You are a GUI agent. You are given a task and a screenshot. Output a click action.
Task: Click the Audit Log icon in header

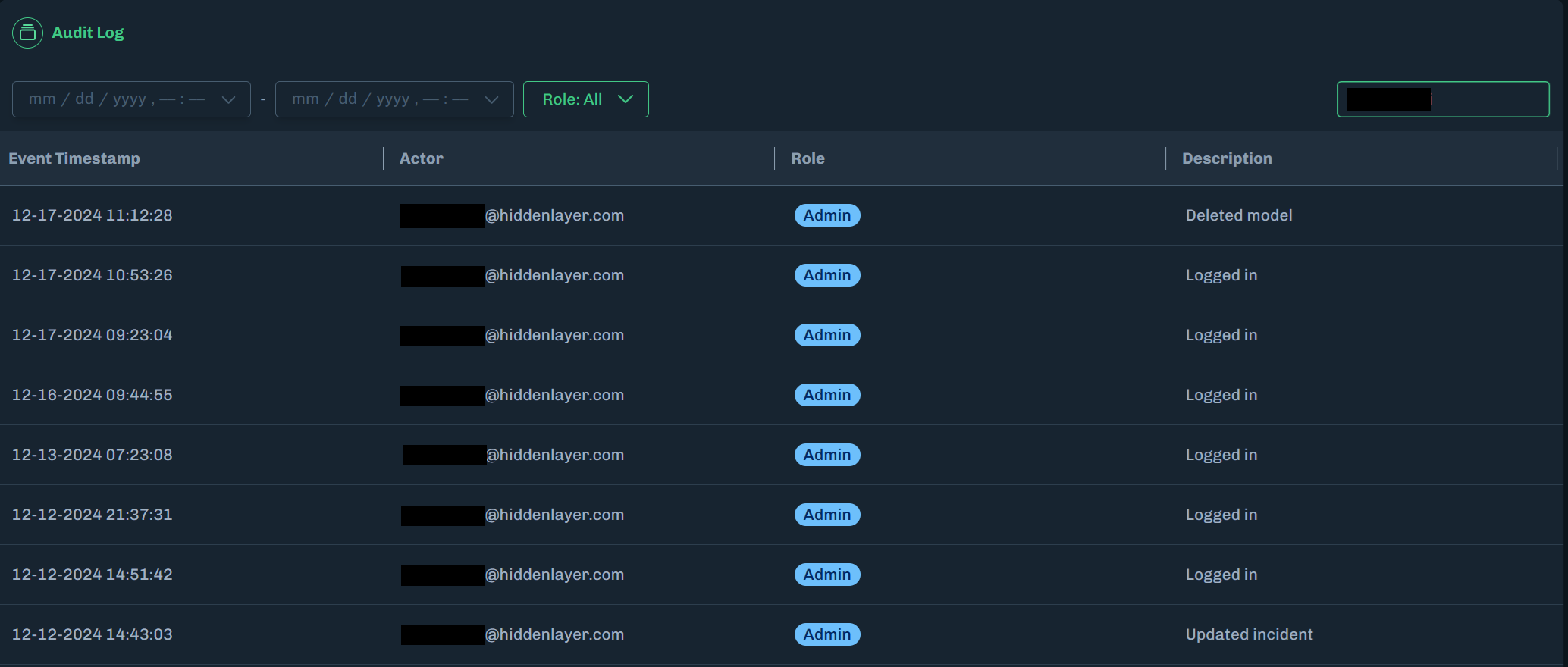[x=27, y=33]
